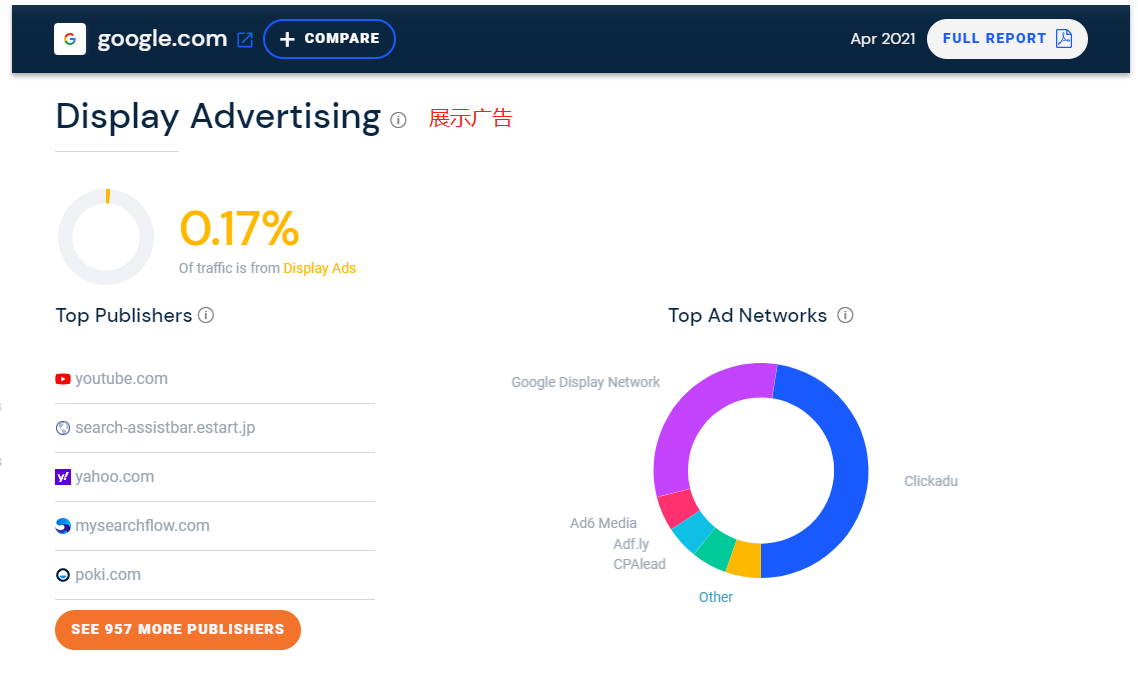Click SEE 957 MORE PUBLISHERS

click(177, 630)
